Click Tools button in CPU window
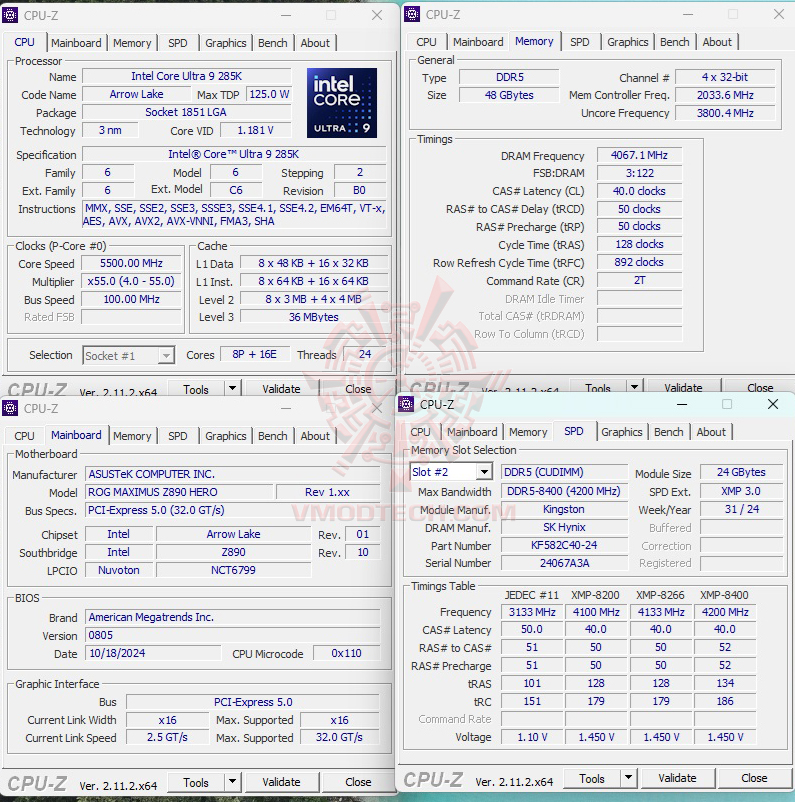795x802 pixels. click(196, 389)
